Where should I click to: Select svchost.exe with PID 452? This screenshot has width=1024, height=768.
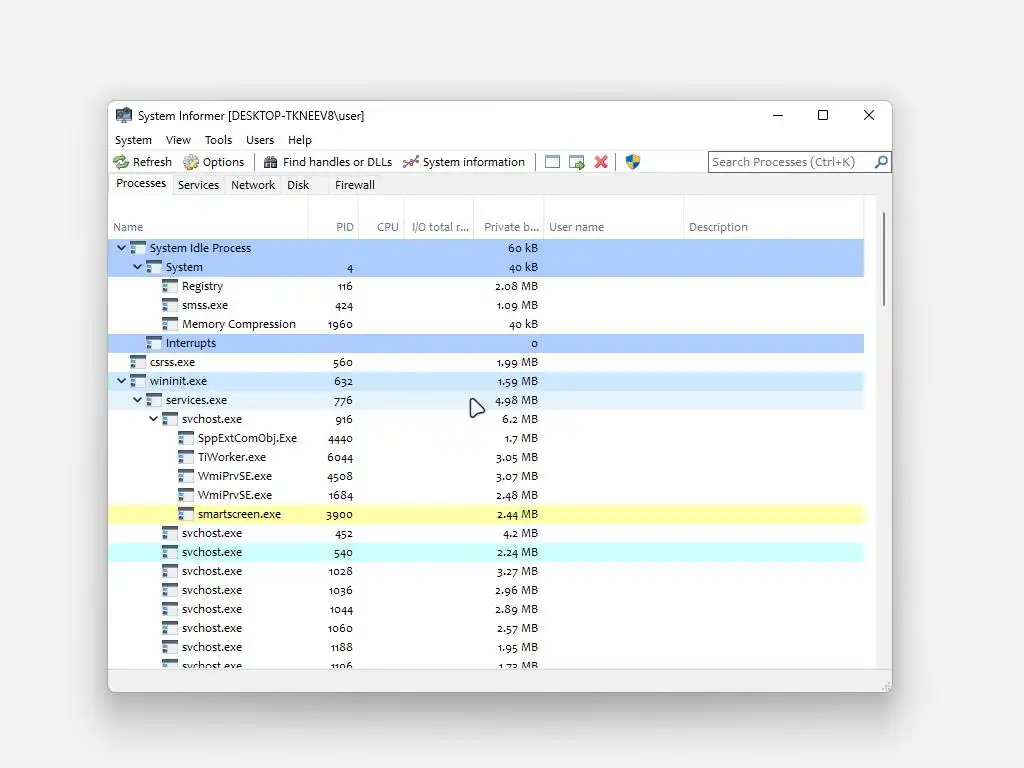(486, 533)
